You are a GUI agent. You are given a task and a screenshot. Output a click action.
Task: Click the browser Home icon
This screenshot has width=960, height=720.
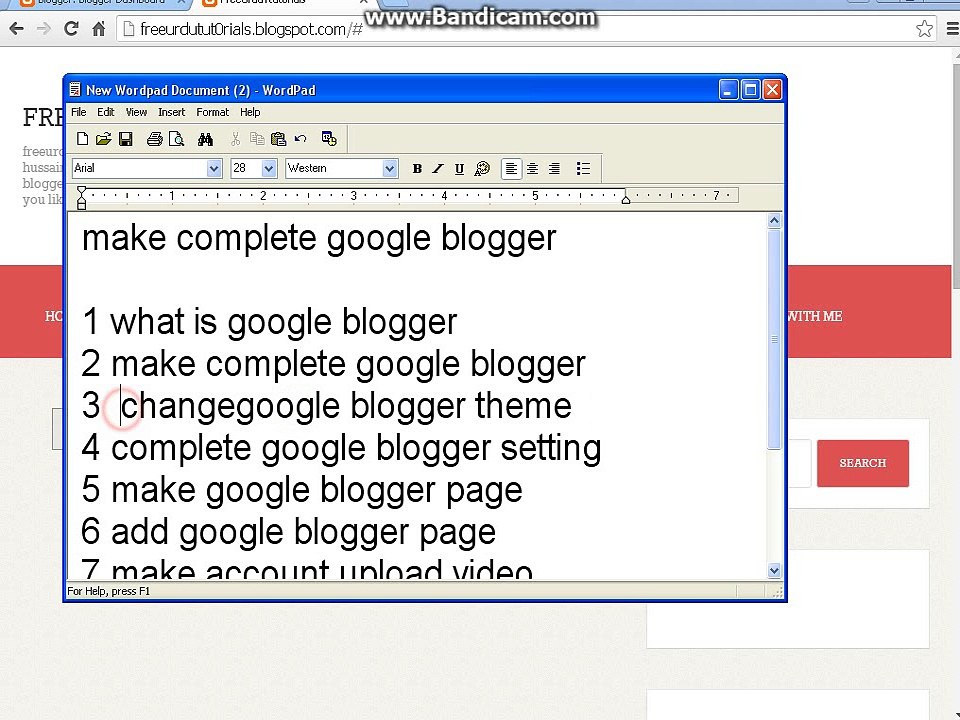click(x=99, y=28)
